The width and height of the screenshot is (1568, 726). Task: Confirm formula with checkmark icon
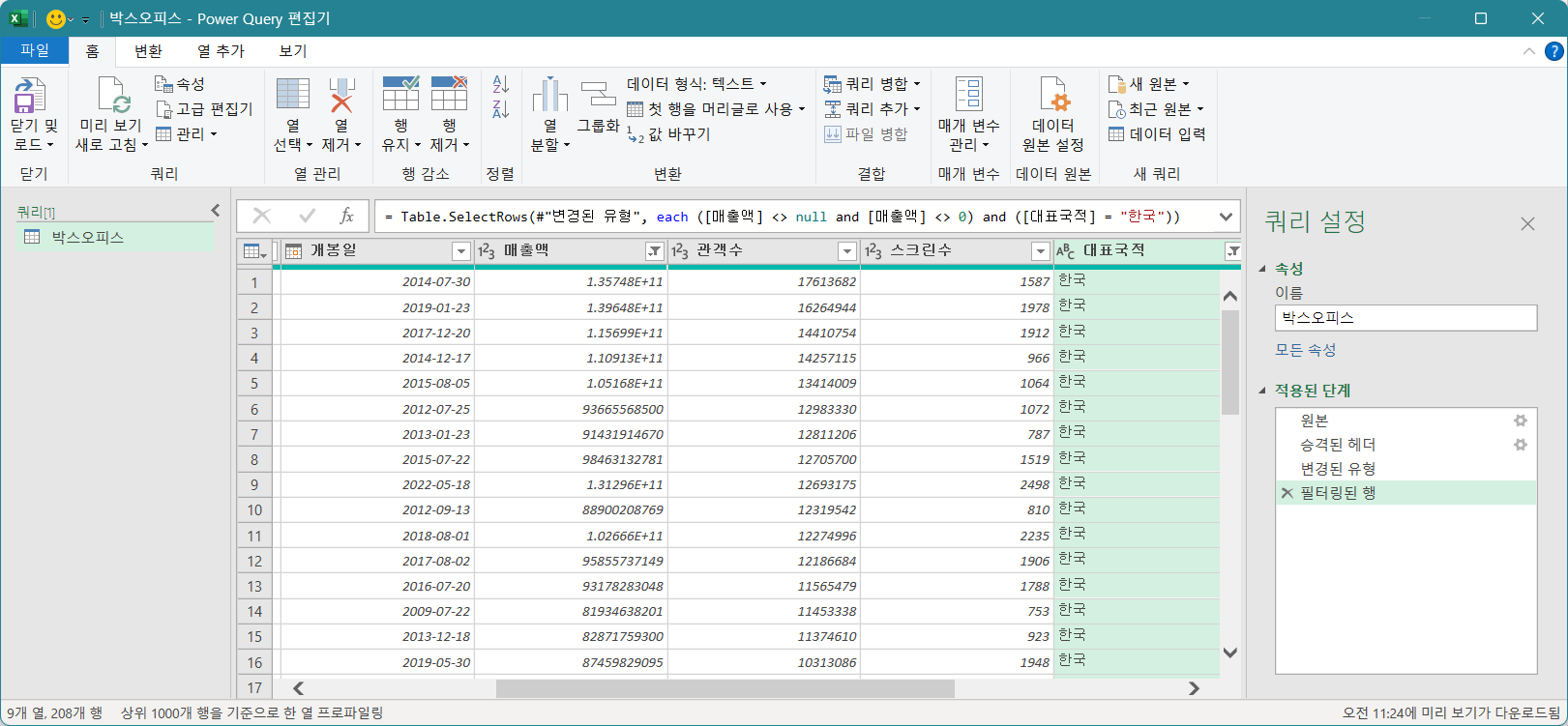click(x=307, y=217)
